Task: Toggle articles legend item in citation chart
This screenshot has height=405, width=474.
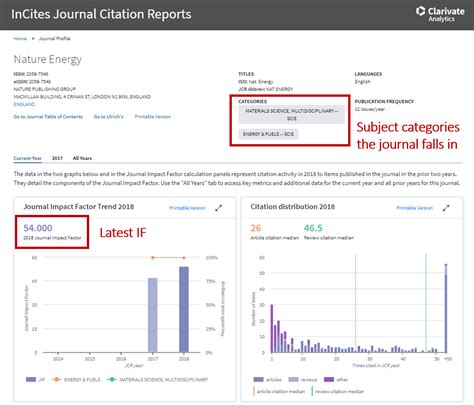Action: 267,379
